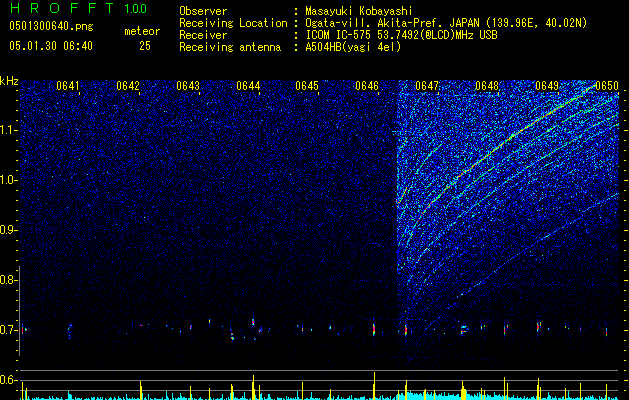Click the 0649 time marker
Viewport: 629px width, 400px height.
pyautogui.click(x=547, y=86)
